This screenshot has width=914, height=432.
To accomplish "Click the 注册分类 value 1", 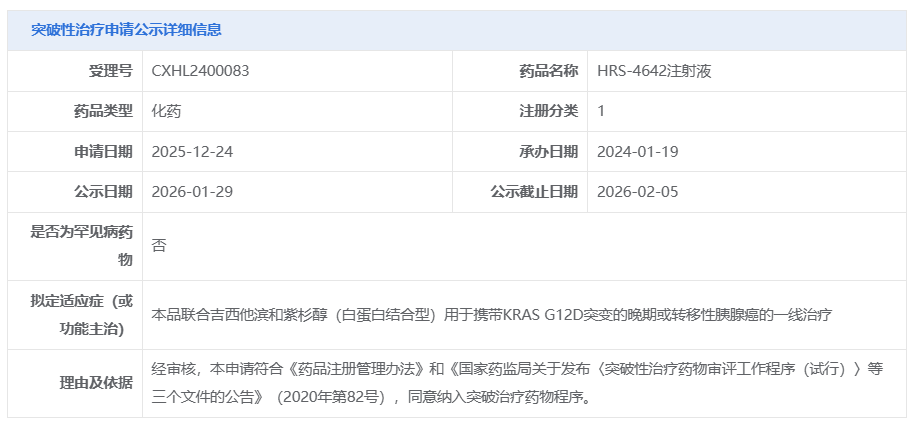I will 601,111.
